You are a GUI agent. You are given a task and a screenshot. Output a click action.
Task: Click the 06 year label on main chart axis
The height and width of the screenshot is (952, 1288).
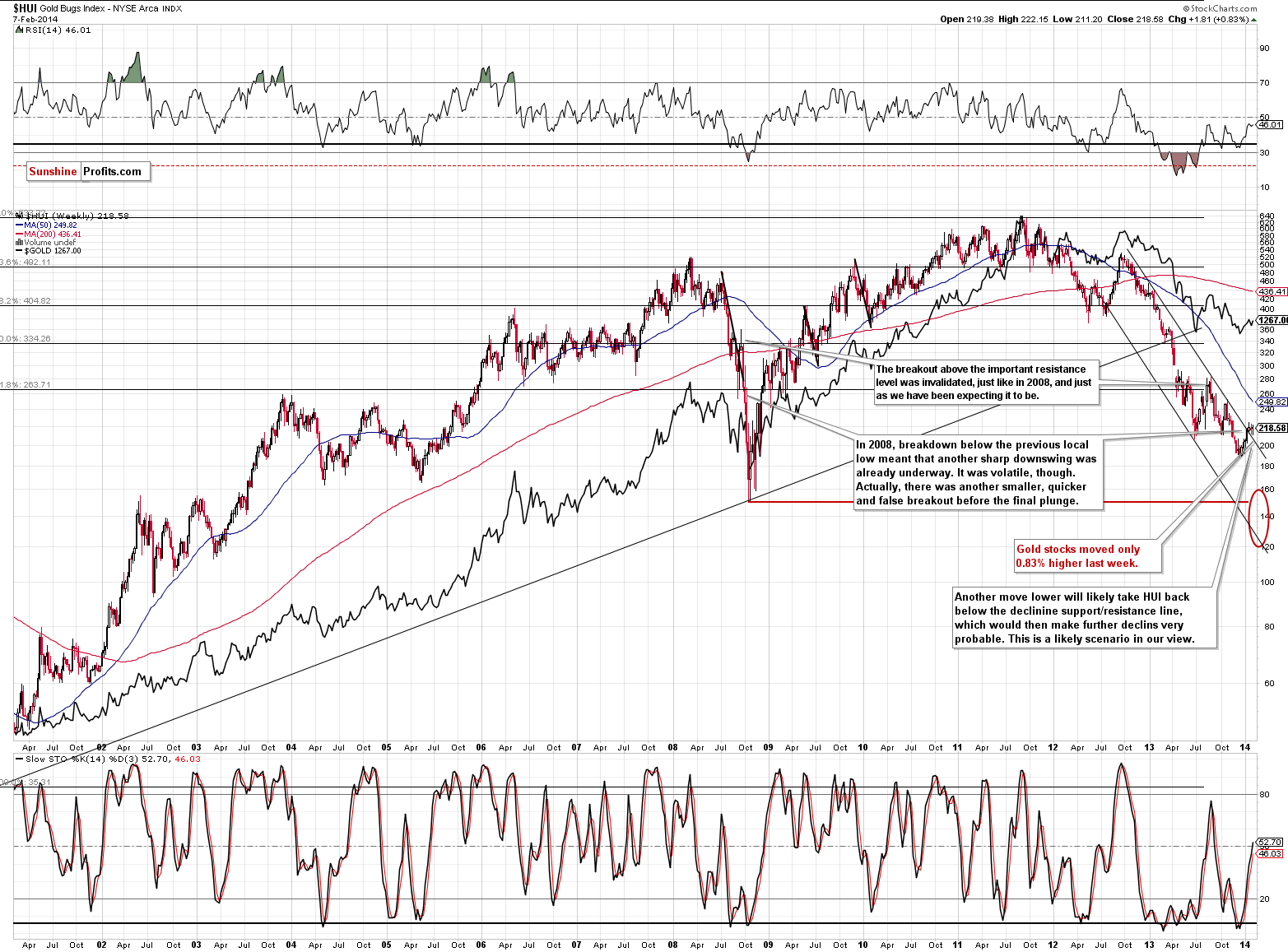coord(481,747)
